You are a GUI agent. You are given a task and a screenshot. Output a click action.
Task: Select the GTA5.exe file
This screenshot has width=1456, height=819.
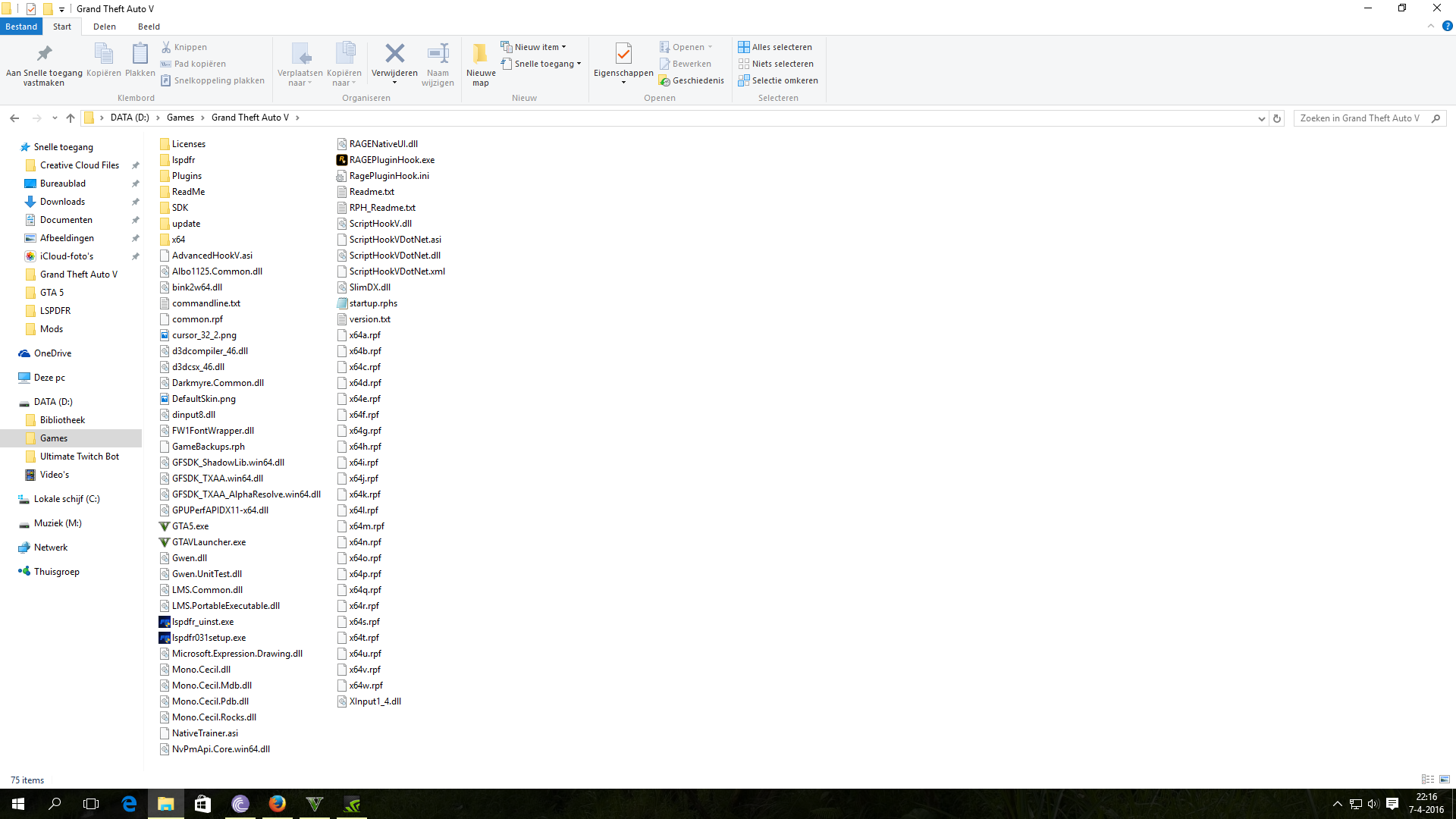click(x=190, y=526)
